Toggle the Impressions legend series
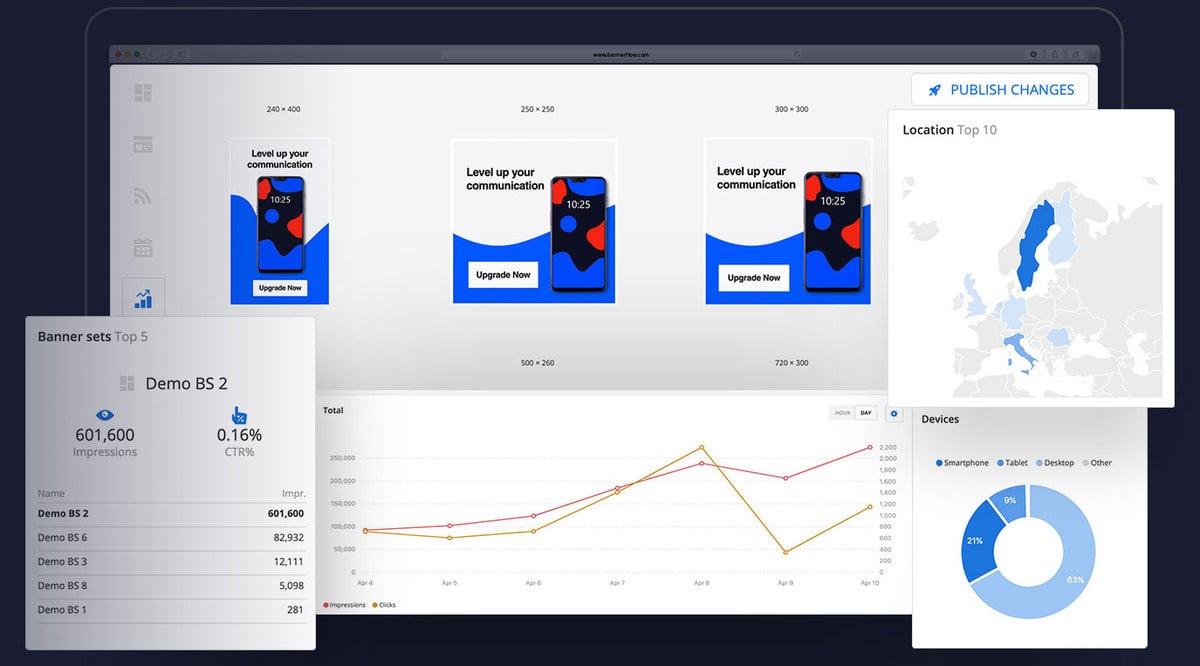This screenshot has width=1200, height=666. tap(345, 605)
